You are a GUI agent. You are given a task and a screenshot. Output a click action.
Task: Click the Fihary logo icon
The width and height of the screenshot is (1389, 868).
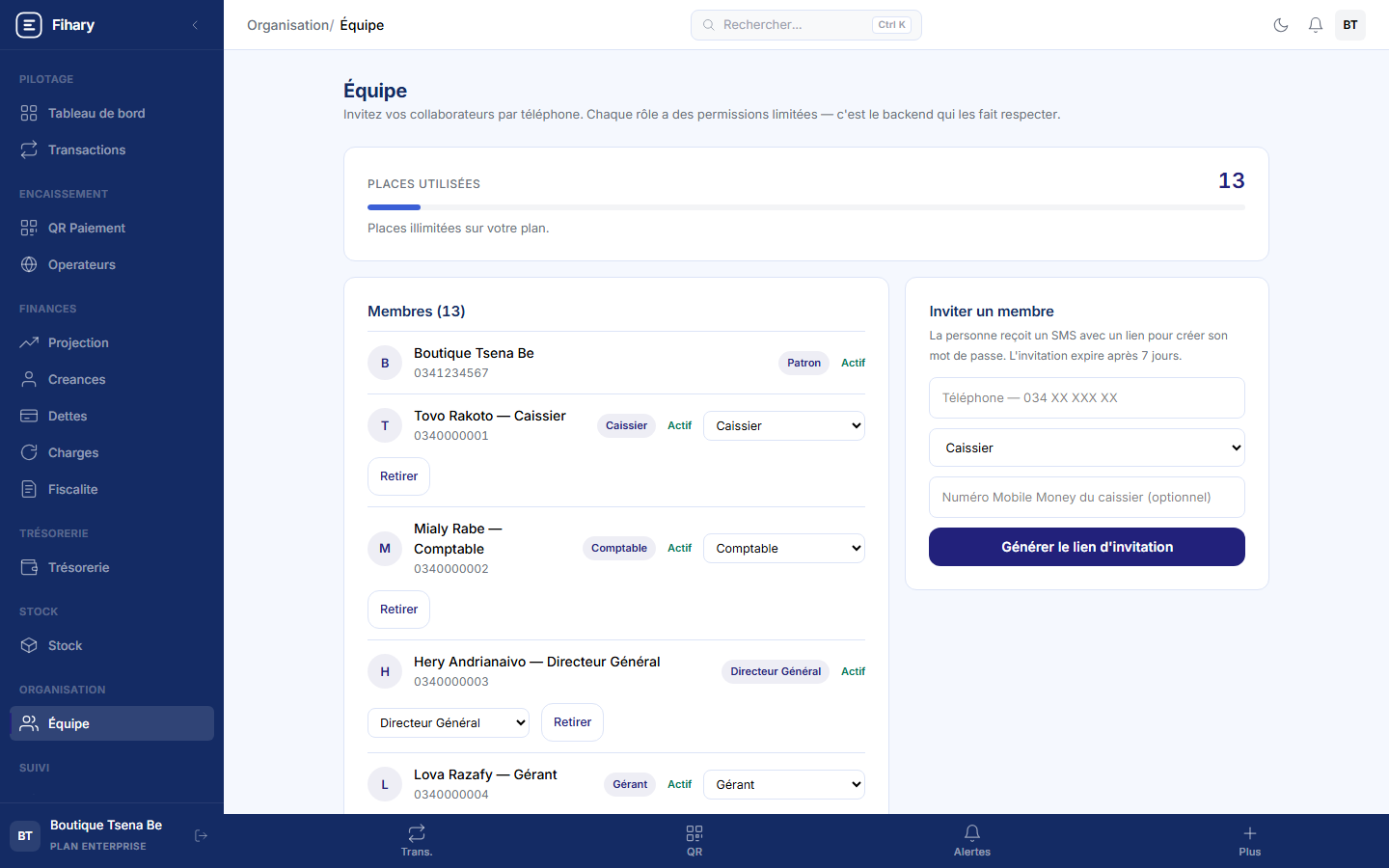29,25
